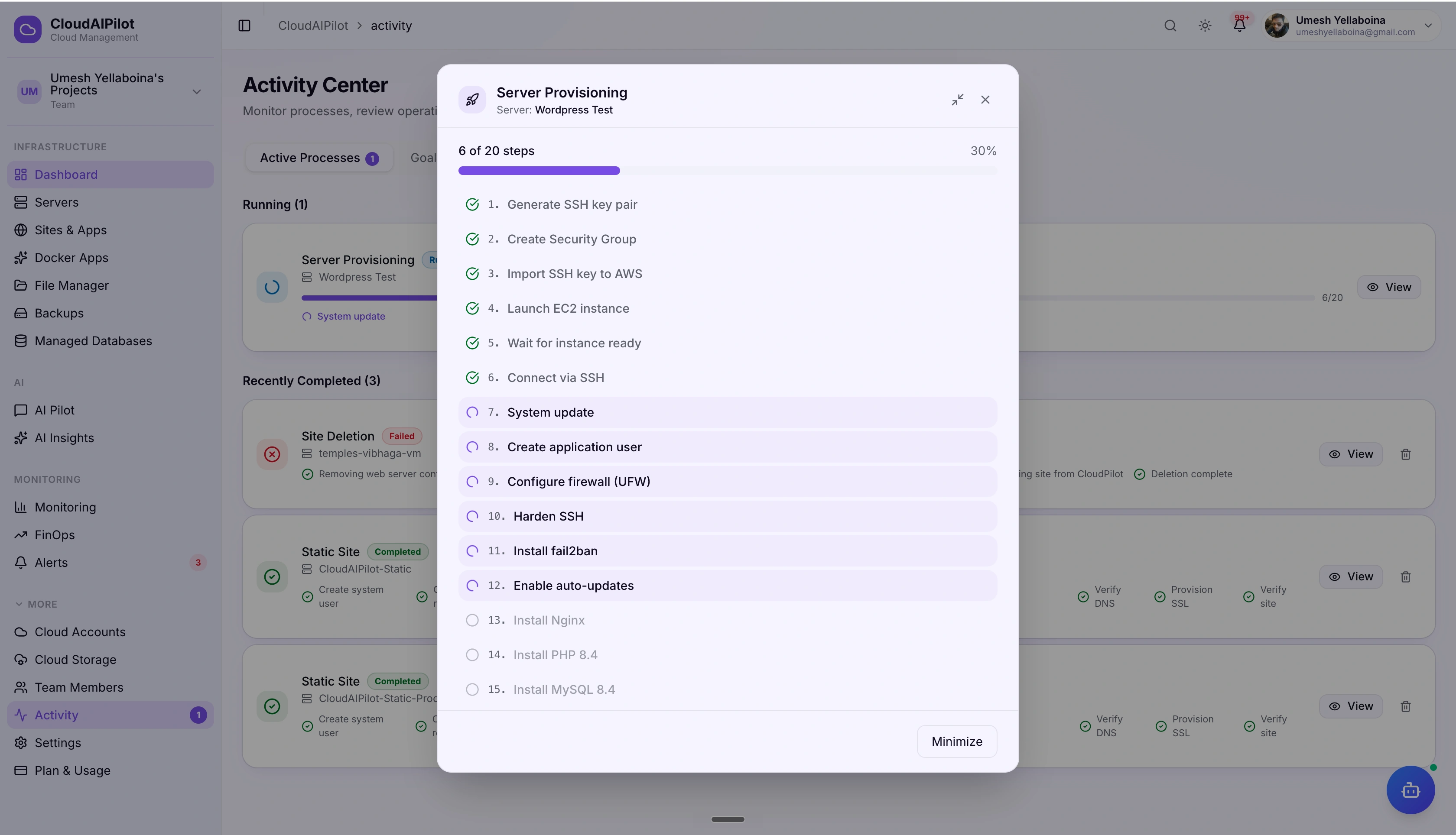Image resolution: width=1456 pixels, height=835 pixels.
Task: Open Monitoring page
Action: 110,507
